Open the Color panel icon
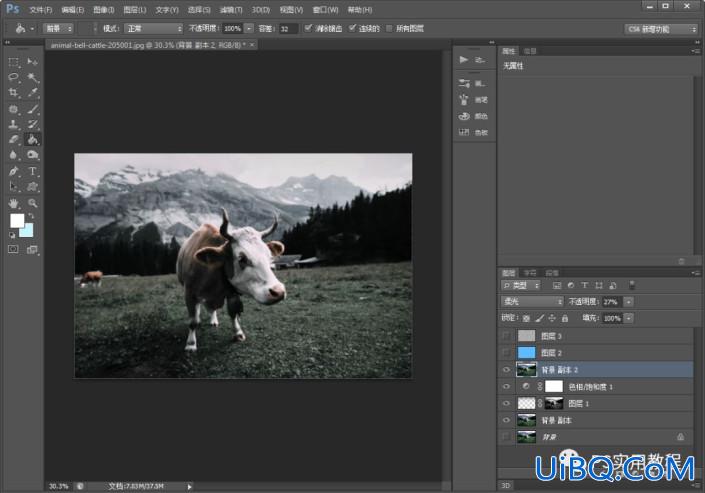 coord(464,116)
